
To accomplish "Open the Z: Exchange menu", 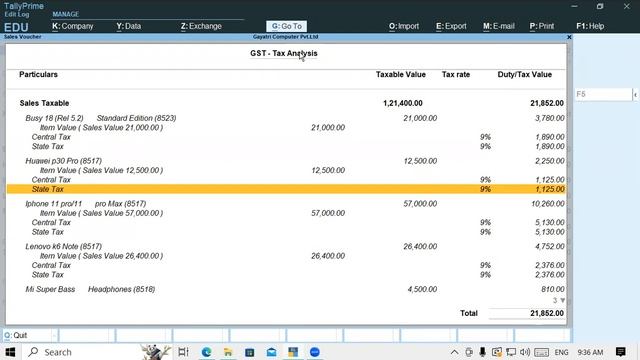I will click(x=201, y=26).
